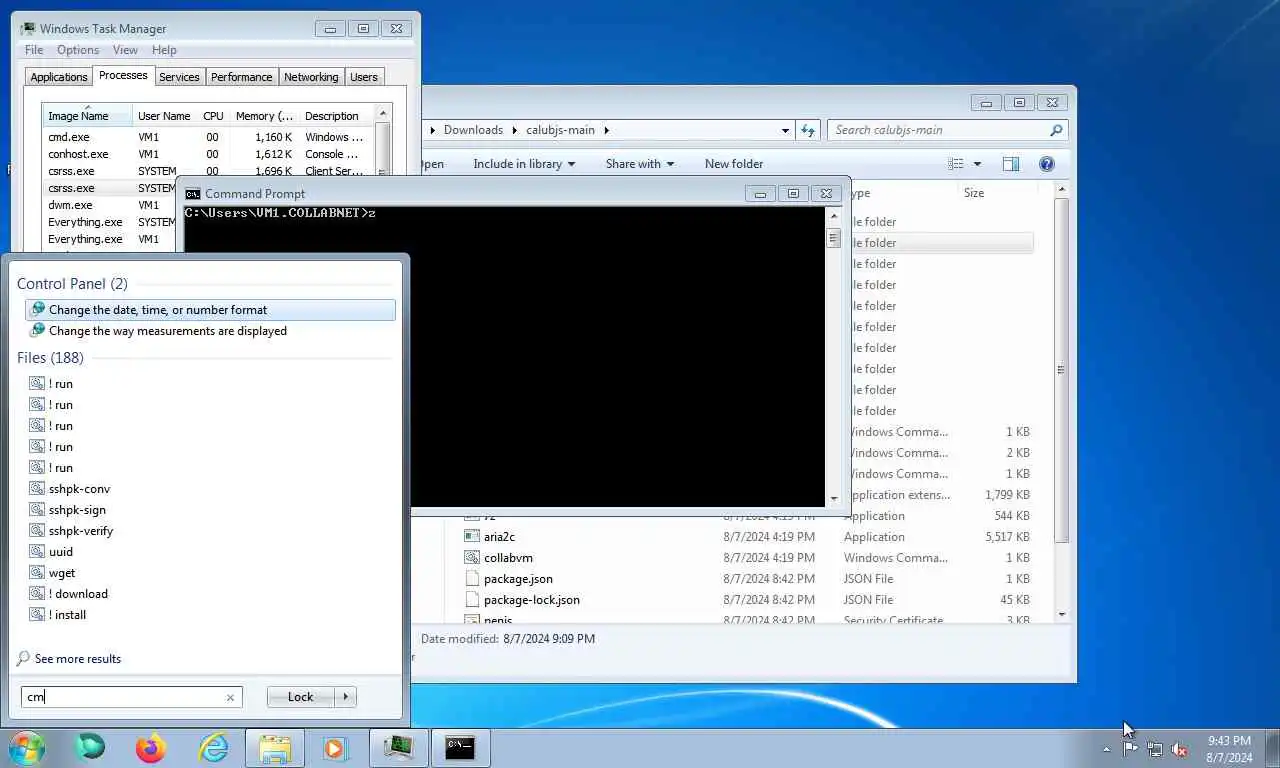Image resolution: width=1280 pixels, height=768 pixels.
Task: Launch Firefox from the taskbar
Action: point(151,748)
